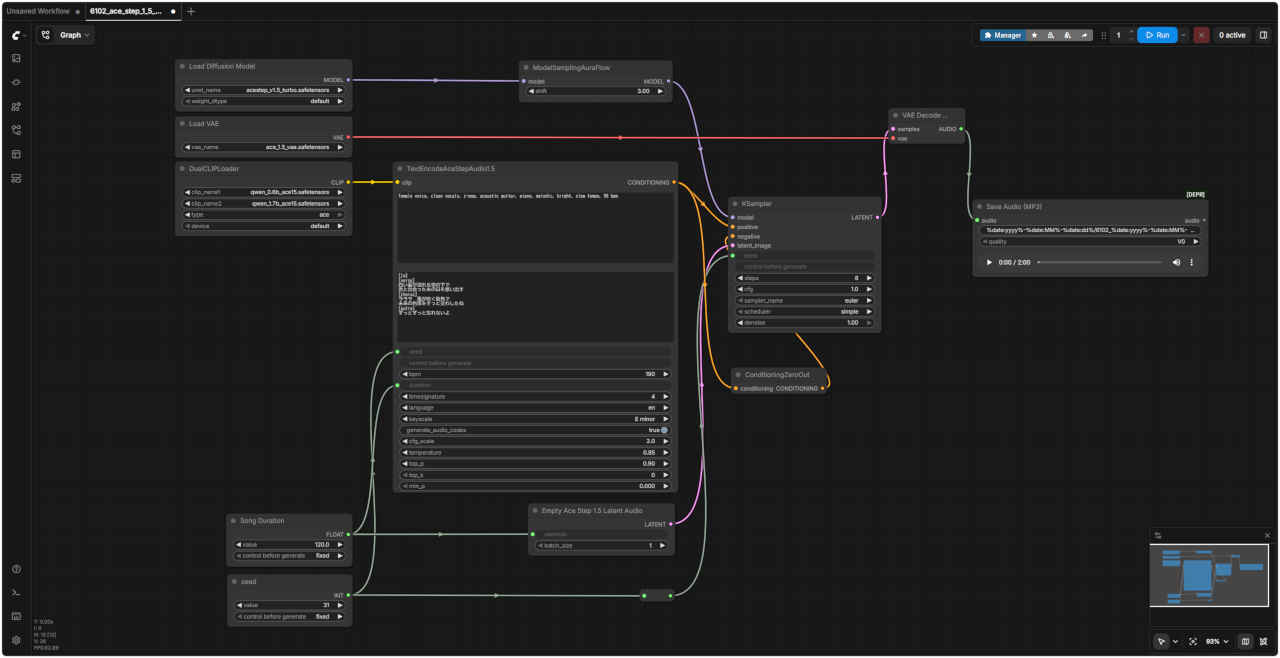Screen dimensions: 1280x658
Task: Open the Manager panel button
Action: tap(1002, 35)
